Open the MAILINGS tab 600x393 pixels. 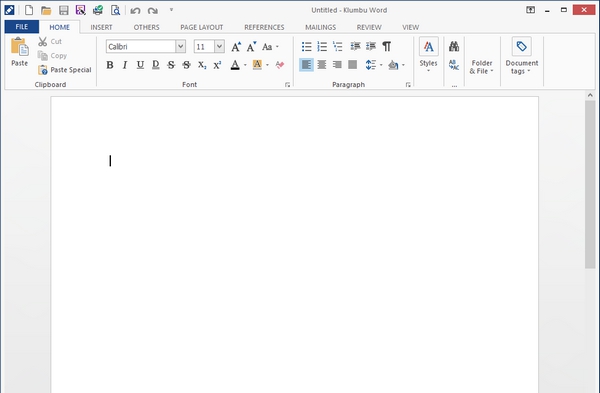(320, 27)
